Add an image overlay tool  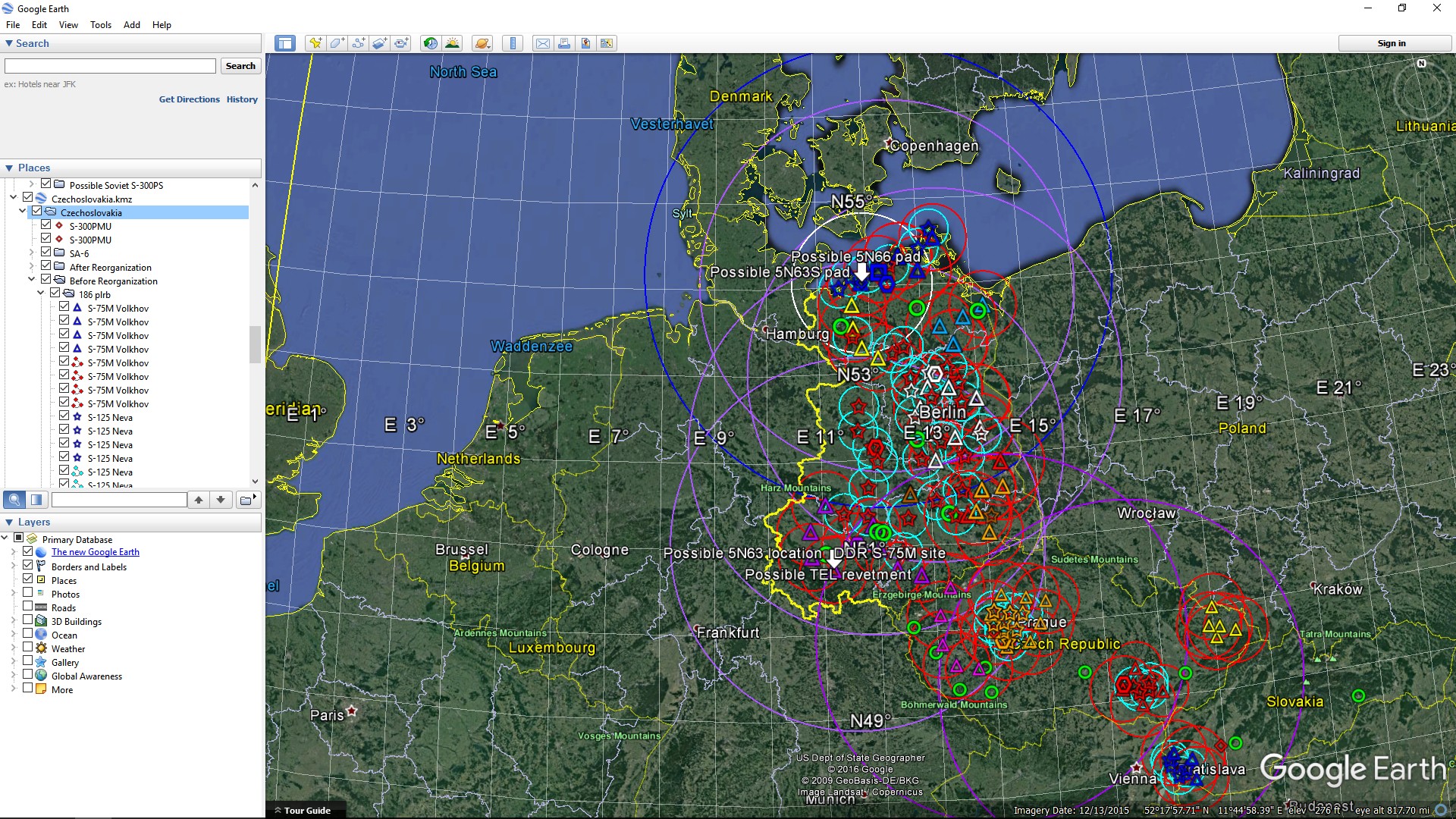[x=379, y=43]
